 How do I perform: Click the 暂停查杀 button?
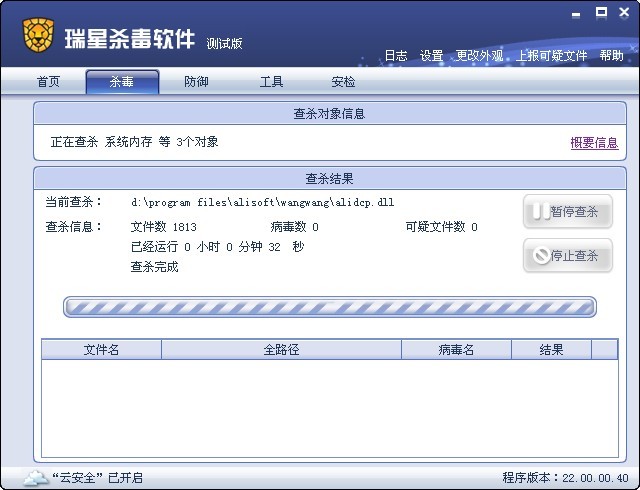[568, 212]
